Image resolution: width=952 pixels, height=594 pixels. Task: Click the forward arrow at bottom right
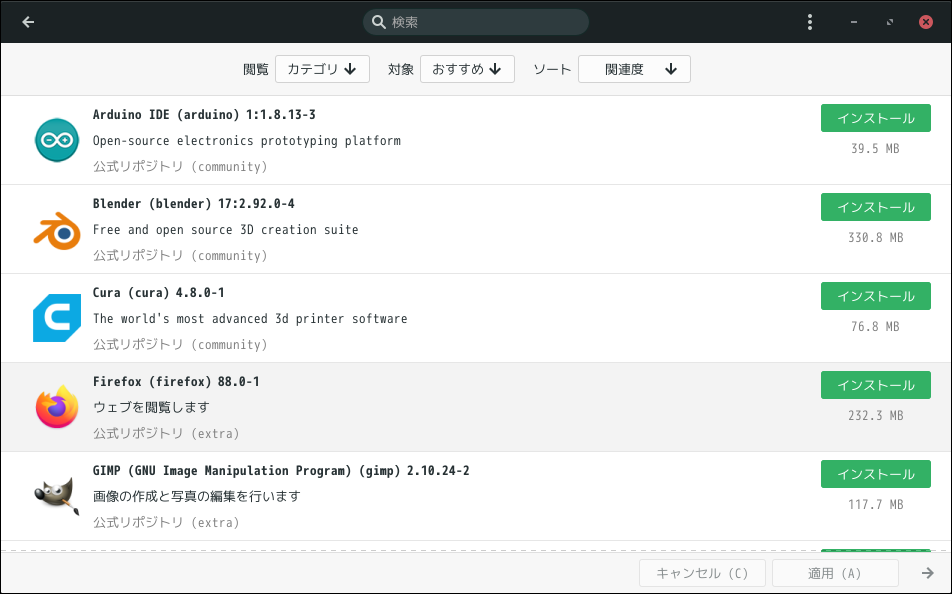point(927,573)
